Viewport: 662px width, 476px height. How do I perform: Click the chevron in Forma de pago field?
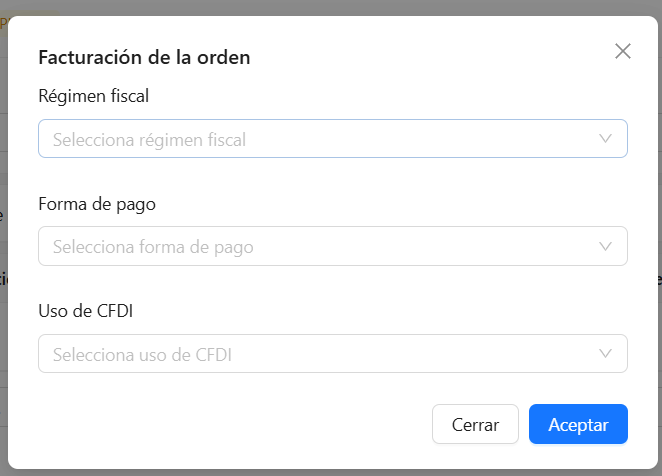(605, 246)
